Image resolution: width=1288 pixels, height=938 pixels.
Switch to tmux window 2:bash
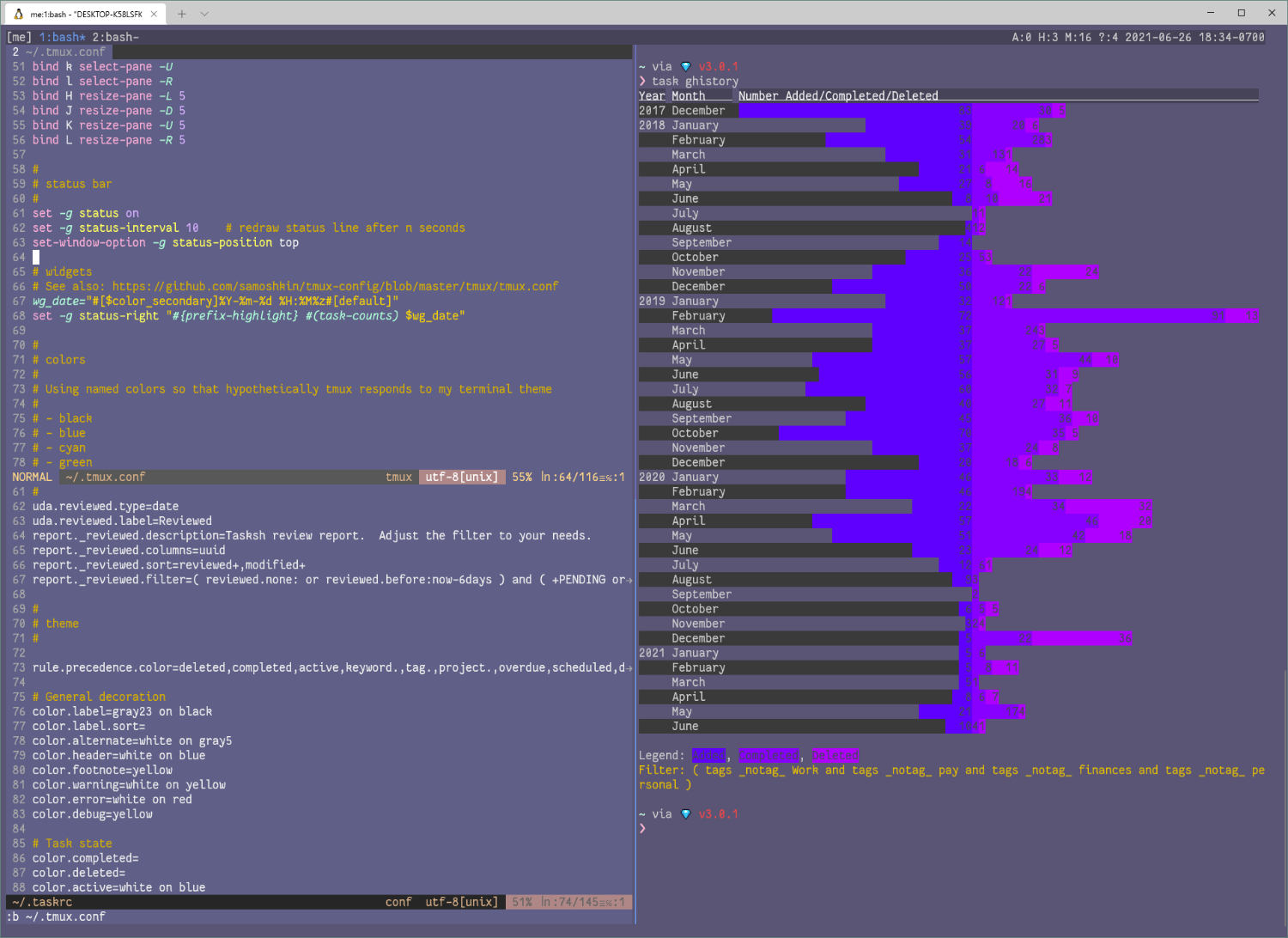[x=116, y=37]
